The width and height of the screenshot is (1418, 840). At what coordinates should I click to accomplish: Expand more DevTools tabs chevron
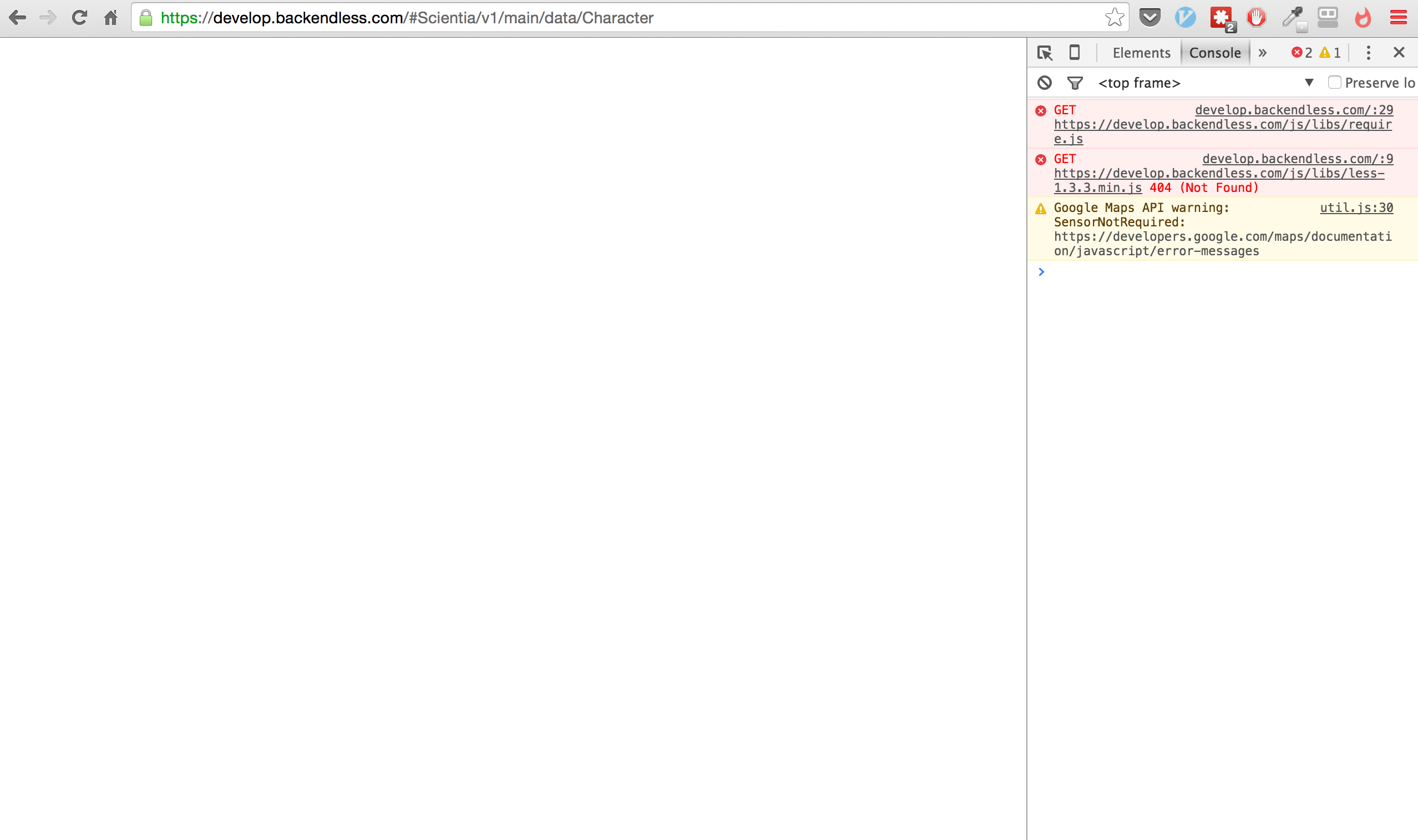1263,53
